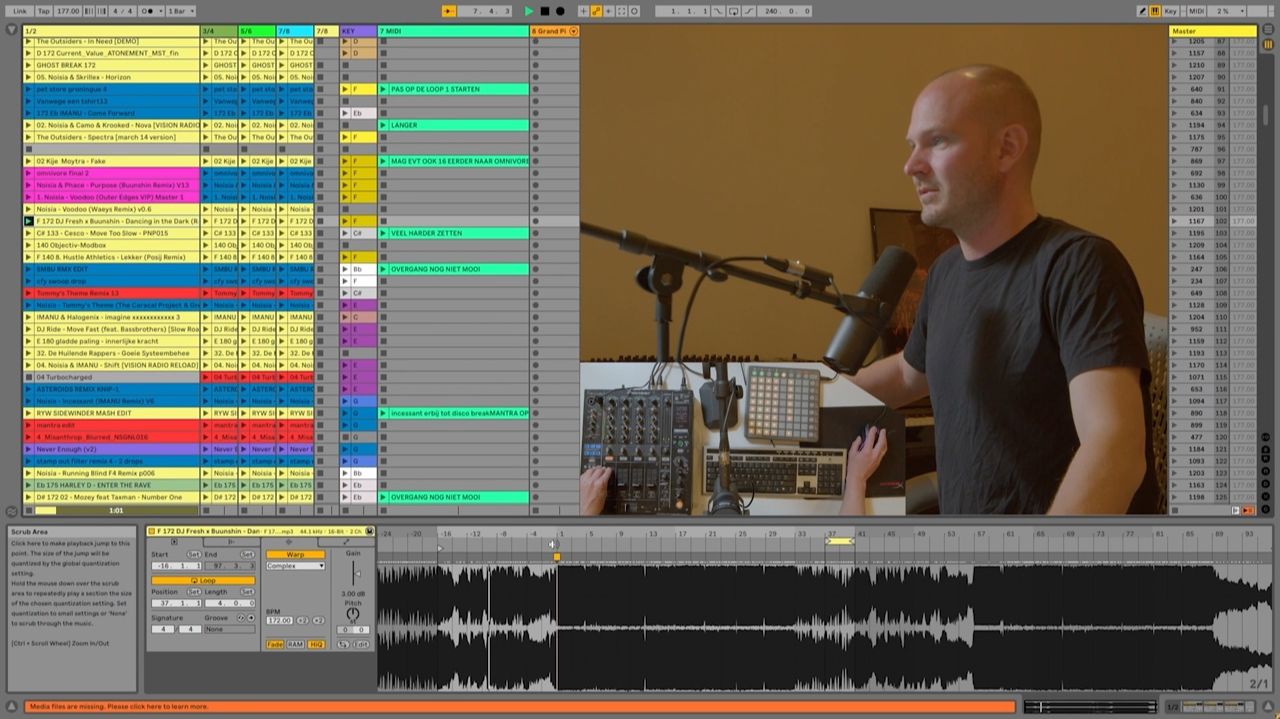The width and height of the screenshot is (1280, 719).
Task: Click the Pitch transpose knob
Action: 353,613
